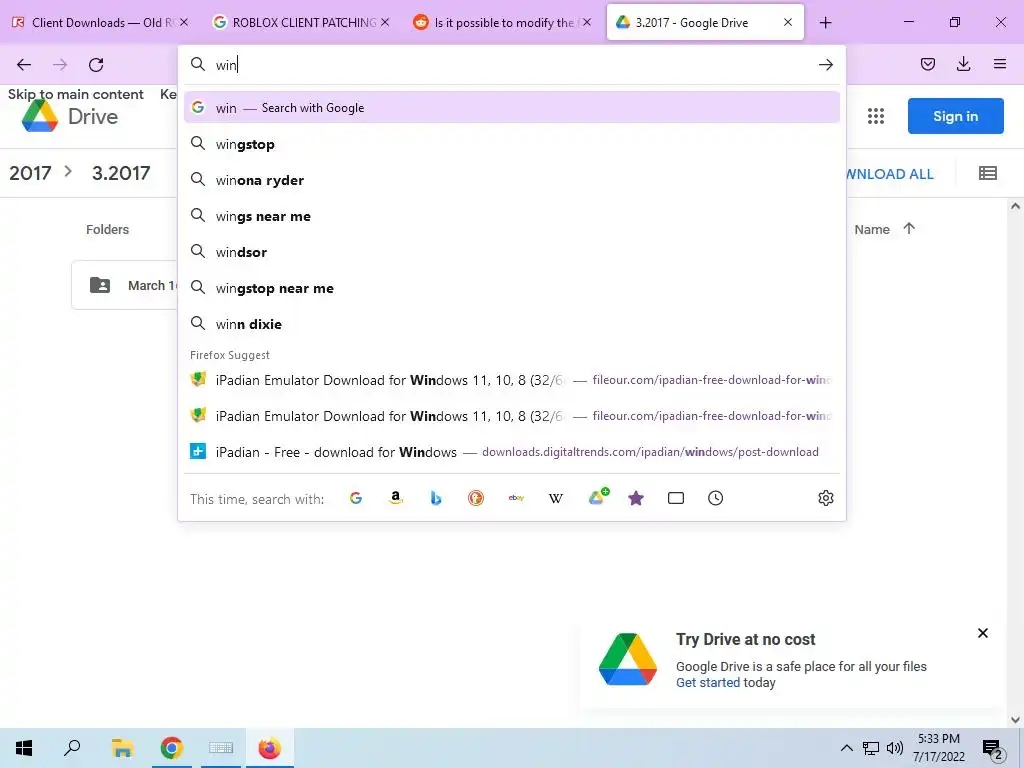Open a new tab with the plus button

coord(825,23)
